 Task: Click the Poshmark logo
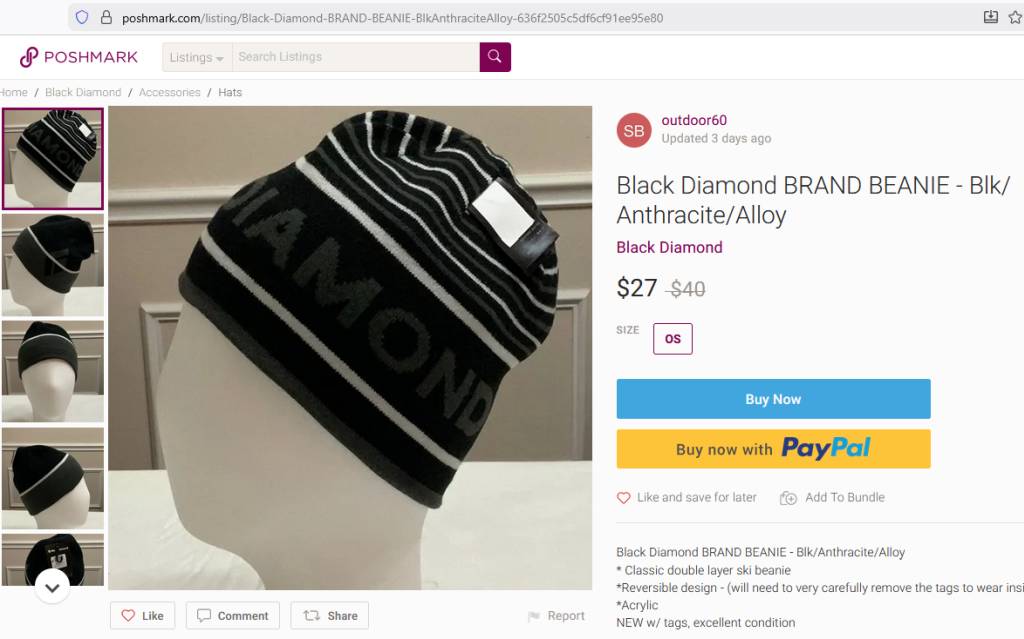79,57
